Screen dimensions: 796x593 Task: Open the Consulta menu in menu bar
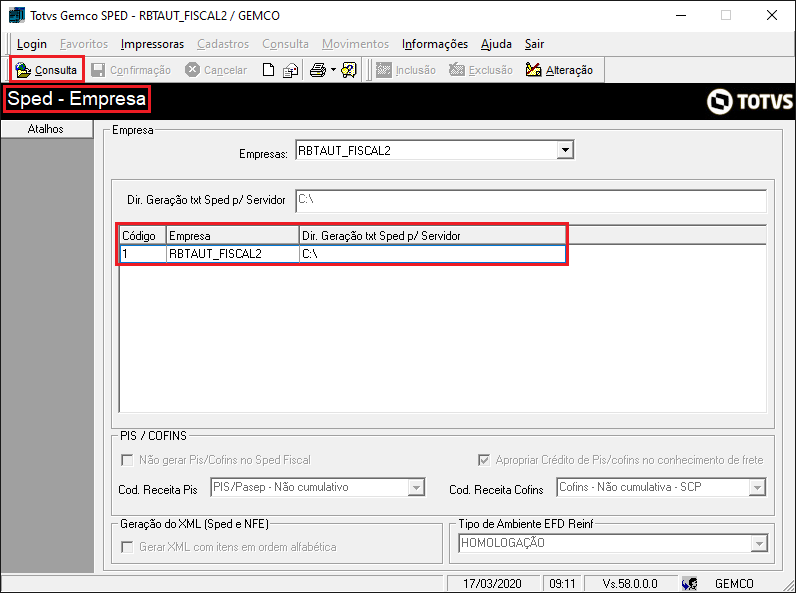click(x=285, y=44)
